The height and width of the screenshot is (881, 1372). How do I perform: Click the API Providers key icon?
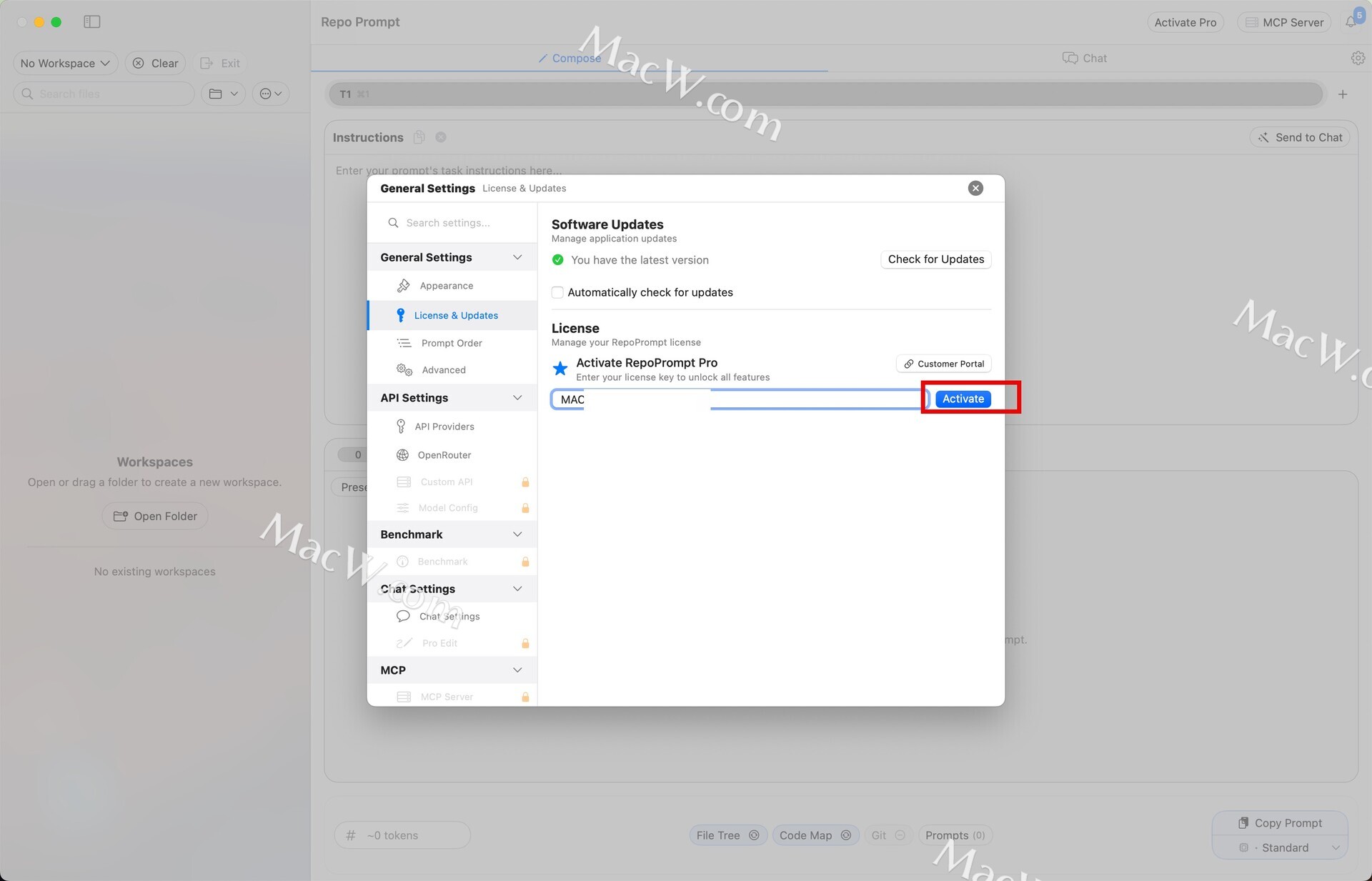[x=401, y=427]
